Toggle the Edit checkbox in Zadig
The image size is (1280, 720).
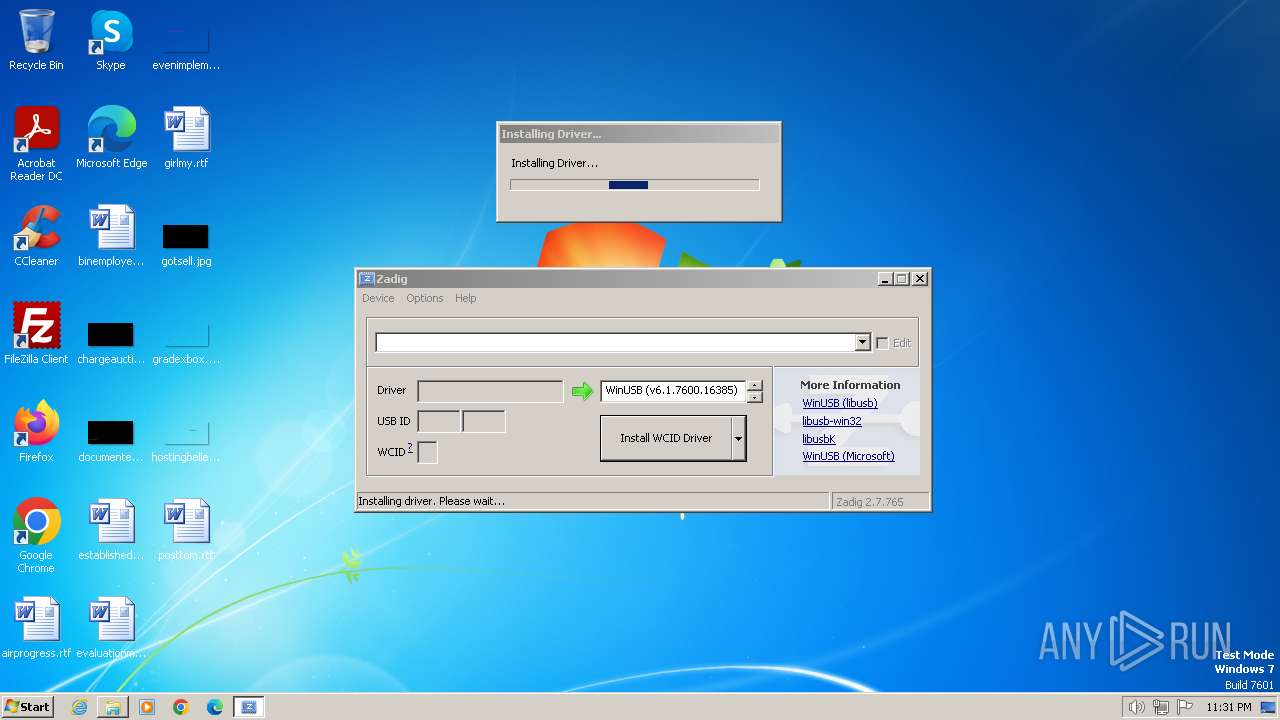pos(882,343)
